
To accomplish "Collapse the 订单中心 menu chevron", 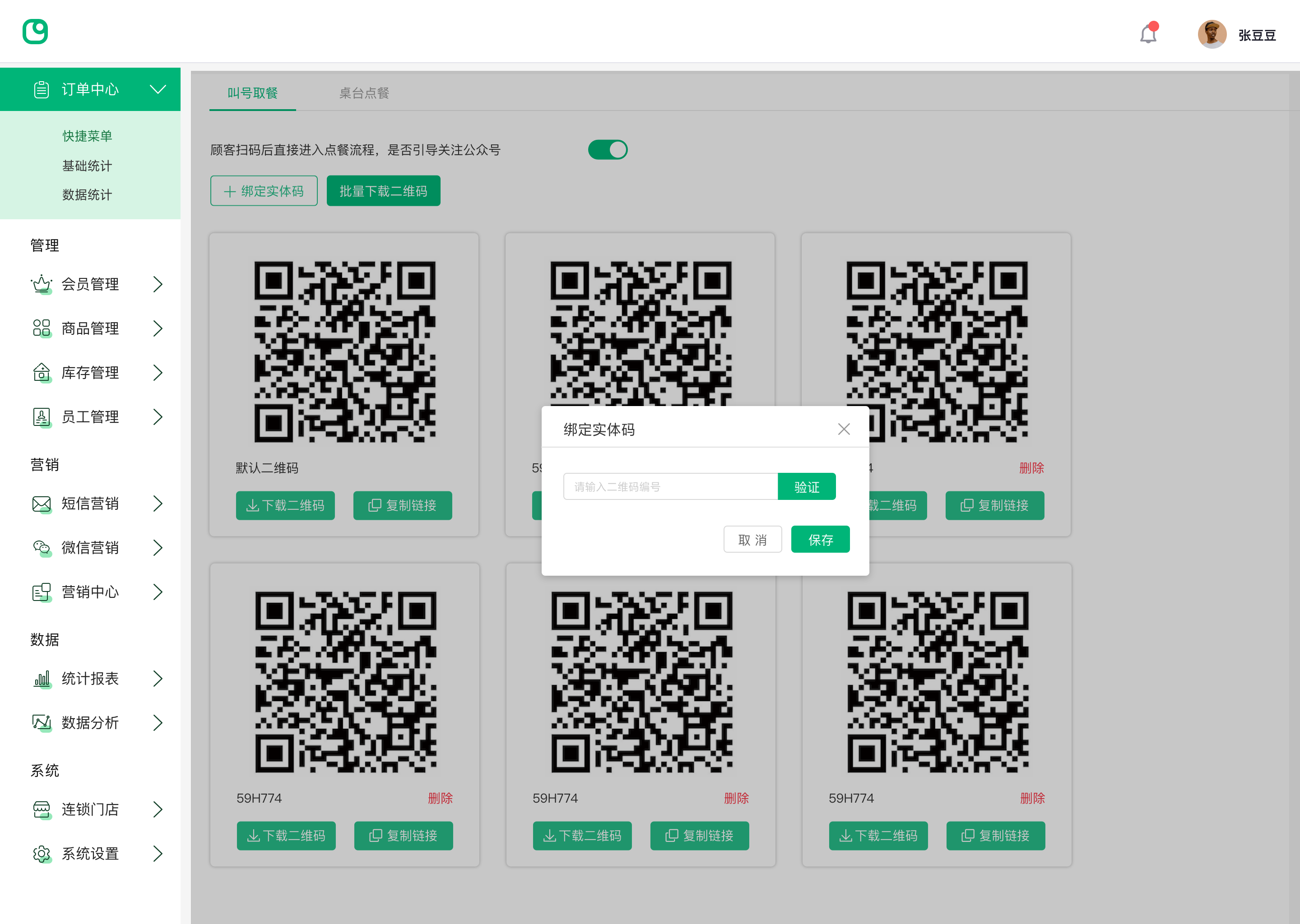I will tap(158, 89).
